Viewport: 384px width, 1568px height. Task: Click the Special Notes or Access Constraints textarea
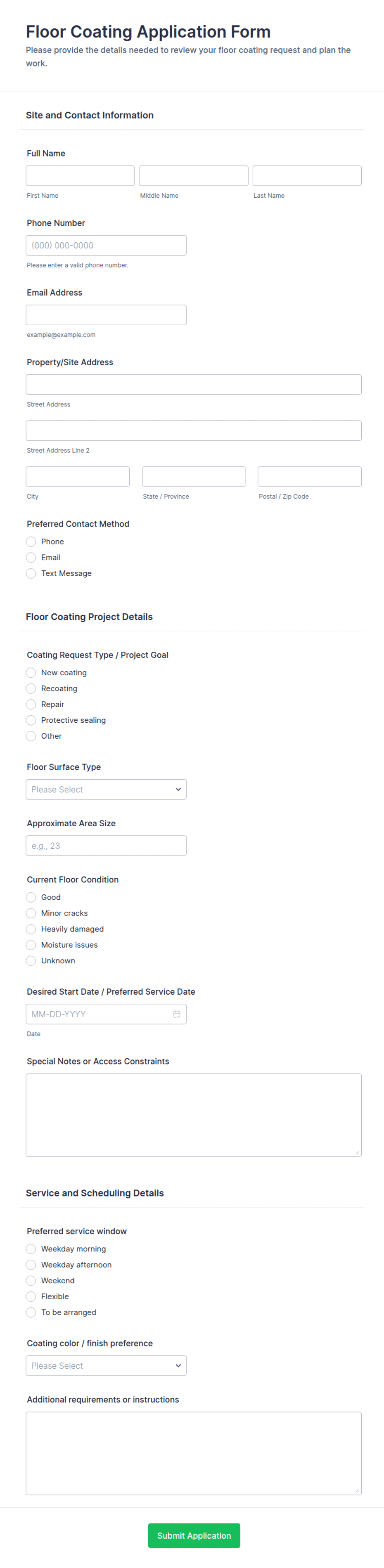(x=194, y=1114)
